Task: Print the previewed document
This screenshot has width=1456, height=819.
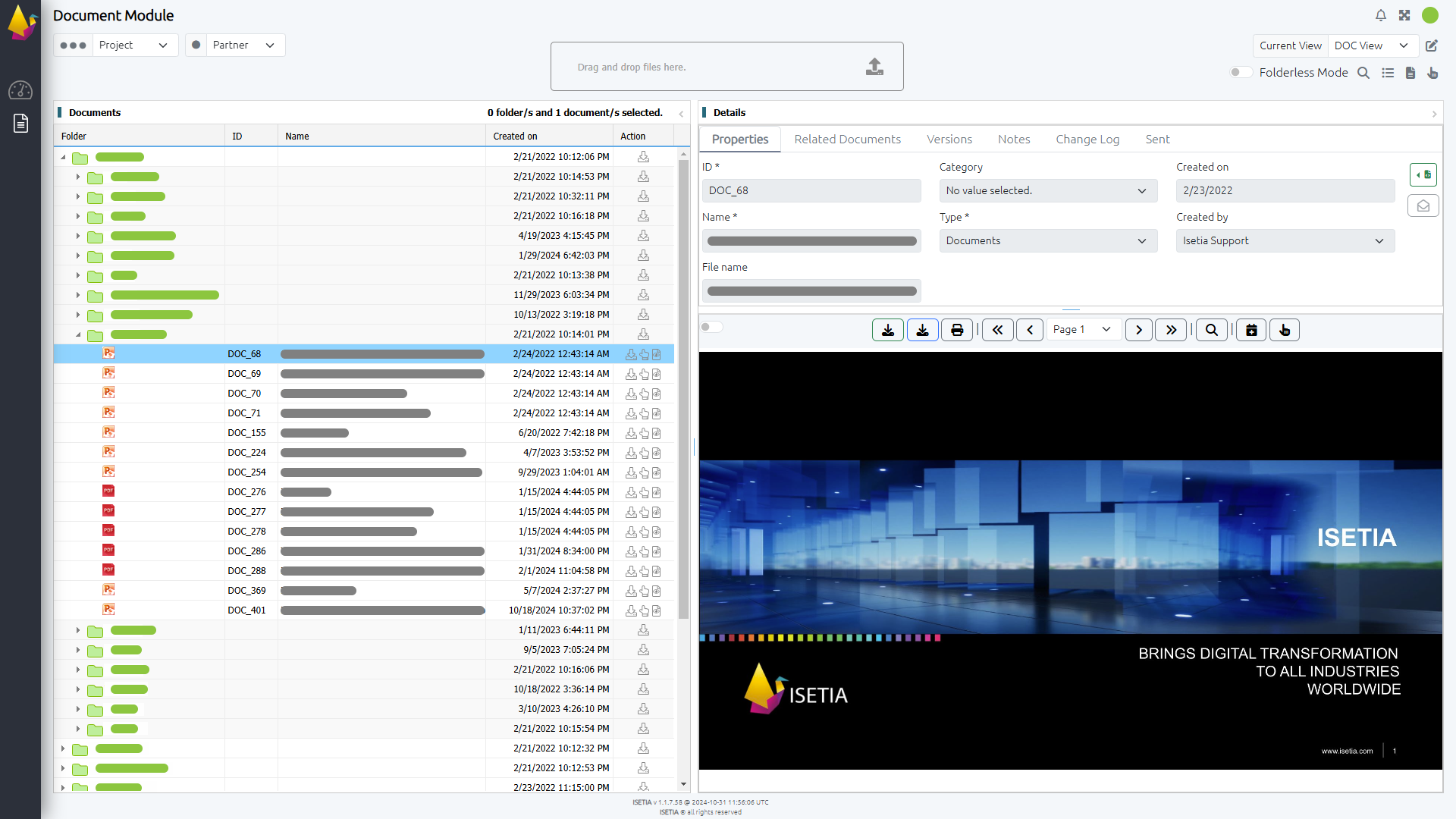Action: click(x=957, y=330)
